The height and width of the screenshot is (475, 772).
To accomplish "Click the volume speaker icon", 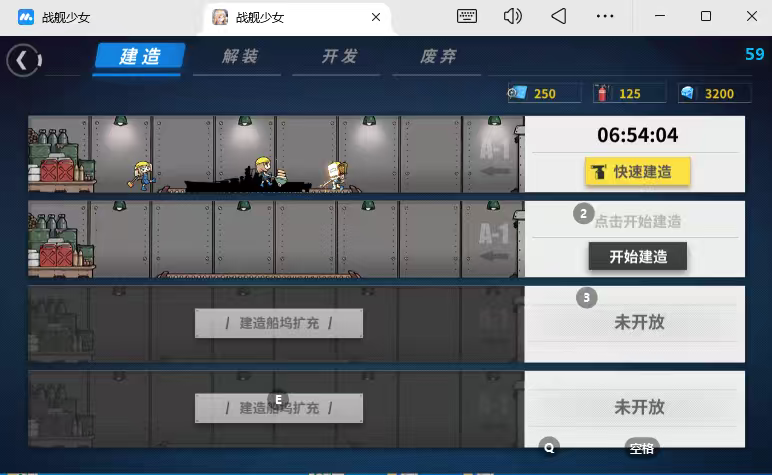I will 513,16.
